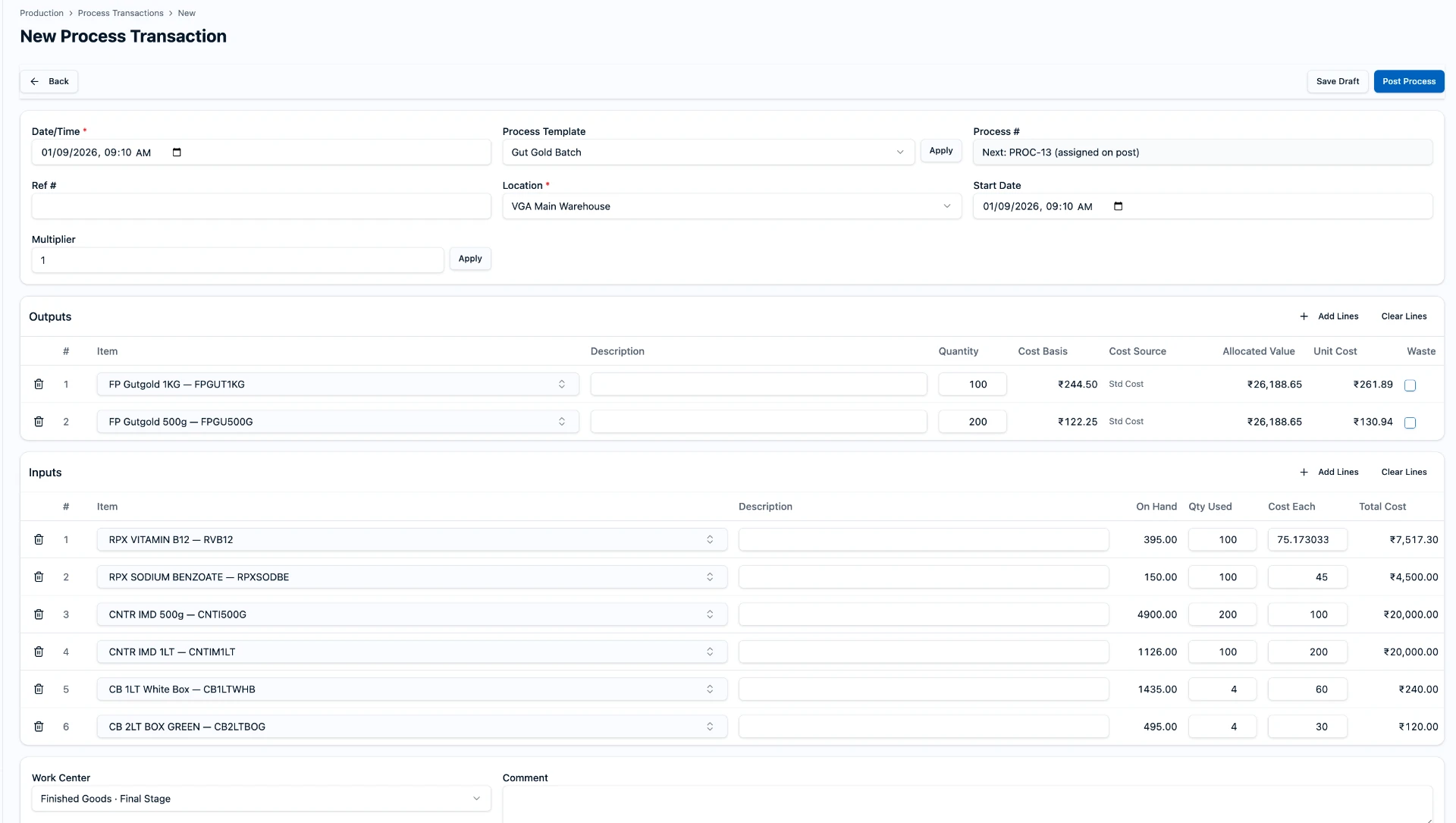Change item FP Gutgold 500g selector
1456x823 pixels.
(337, 422)
